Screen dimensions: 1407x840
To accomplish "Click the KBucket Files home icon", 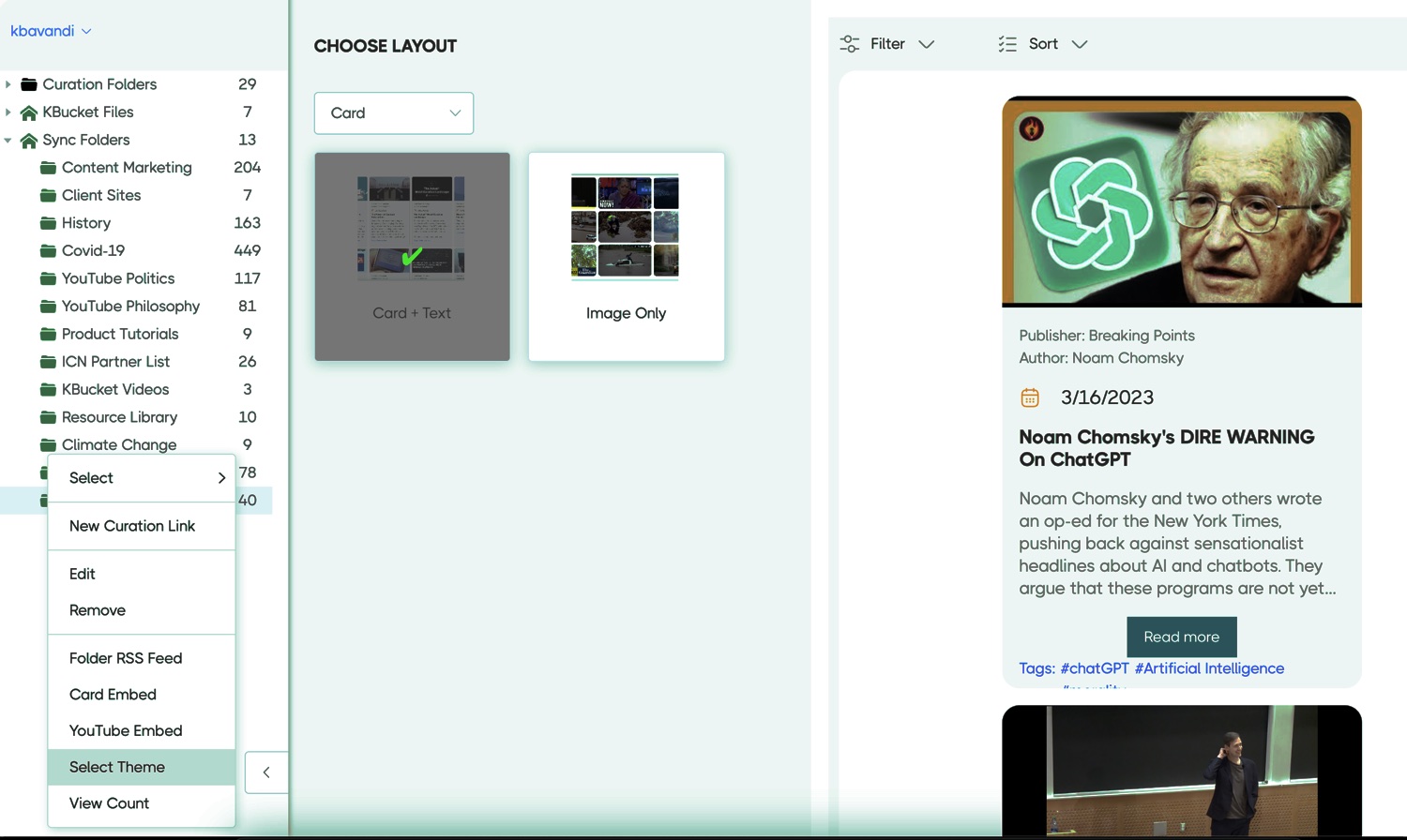I will [x=29, y=112].
